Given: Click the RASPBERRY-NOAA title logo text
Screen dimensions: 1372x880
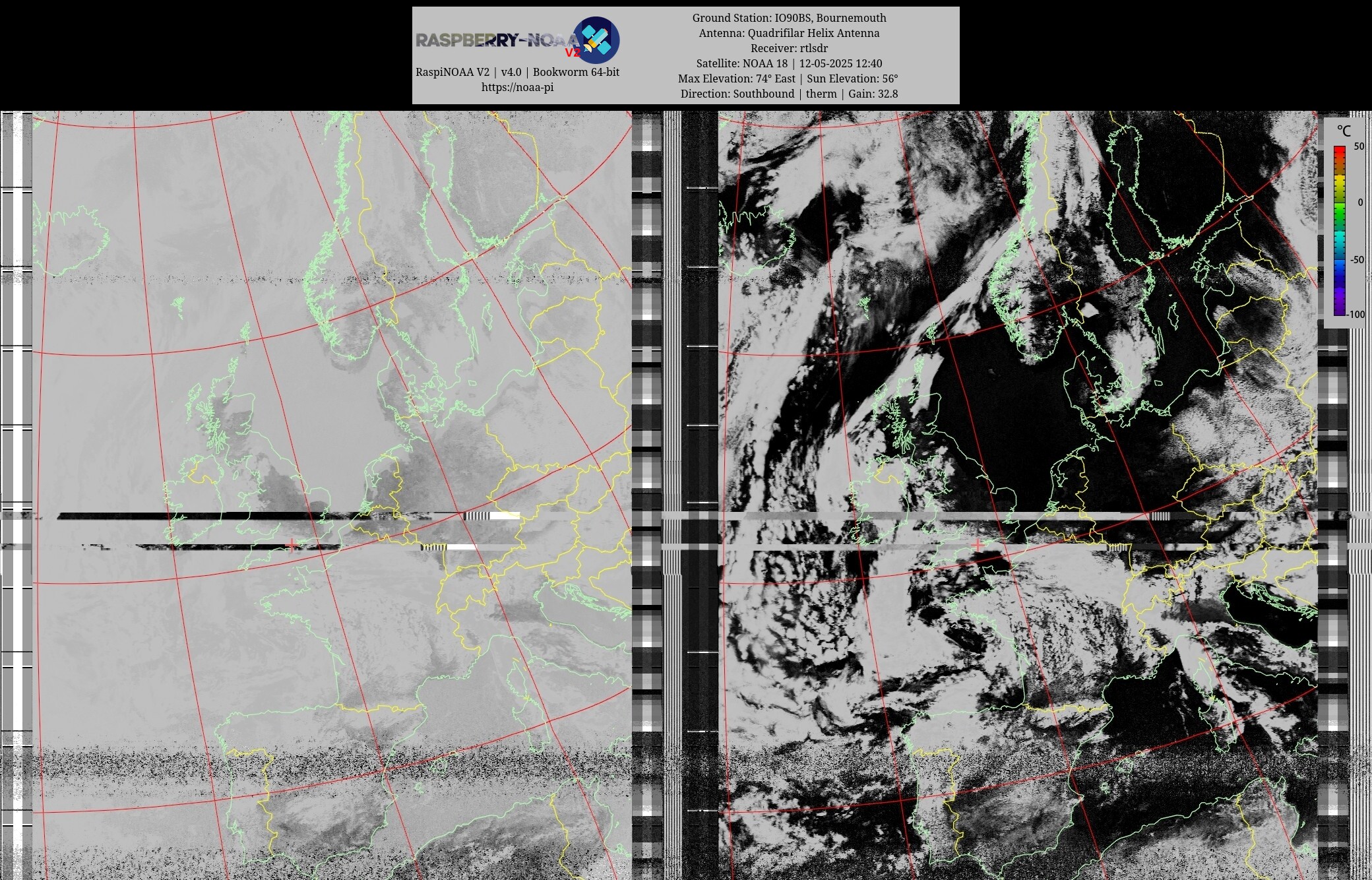Looking at the screenshot, I should coord(498,41).
